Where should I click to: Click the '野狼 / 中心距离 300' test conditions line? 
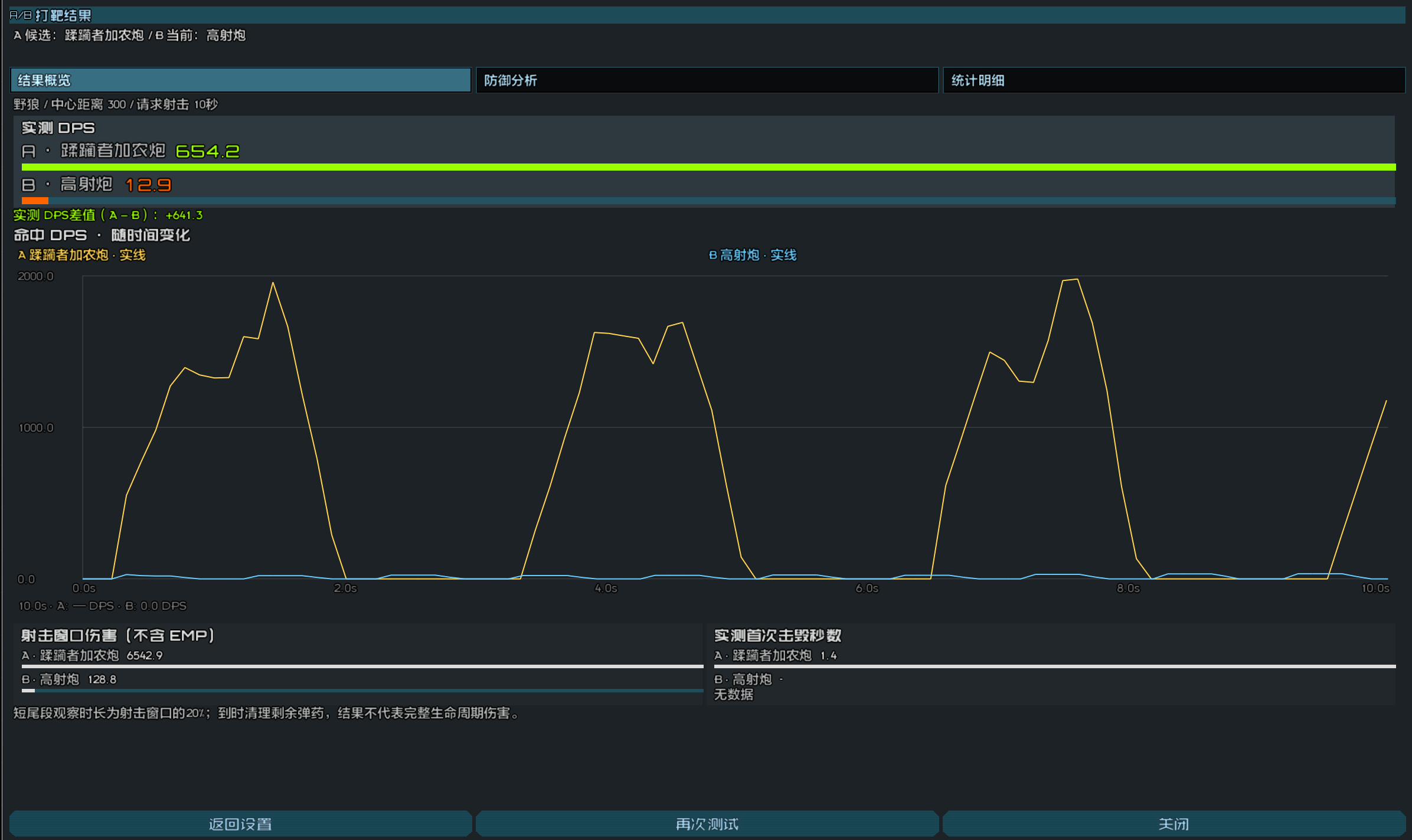pos(116,104)
